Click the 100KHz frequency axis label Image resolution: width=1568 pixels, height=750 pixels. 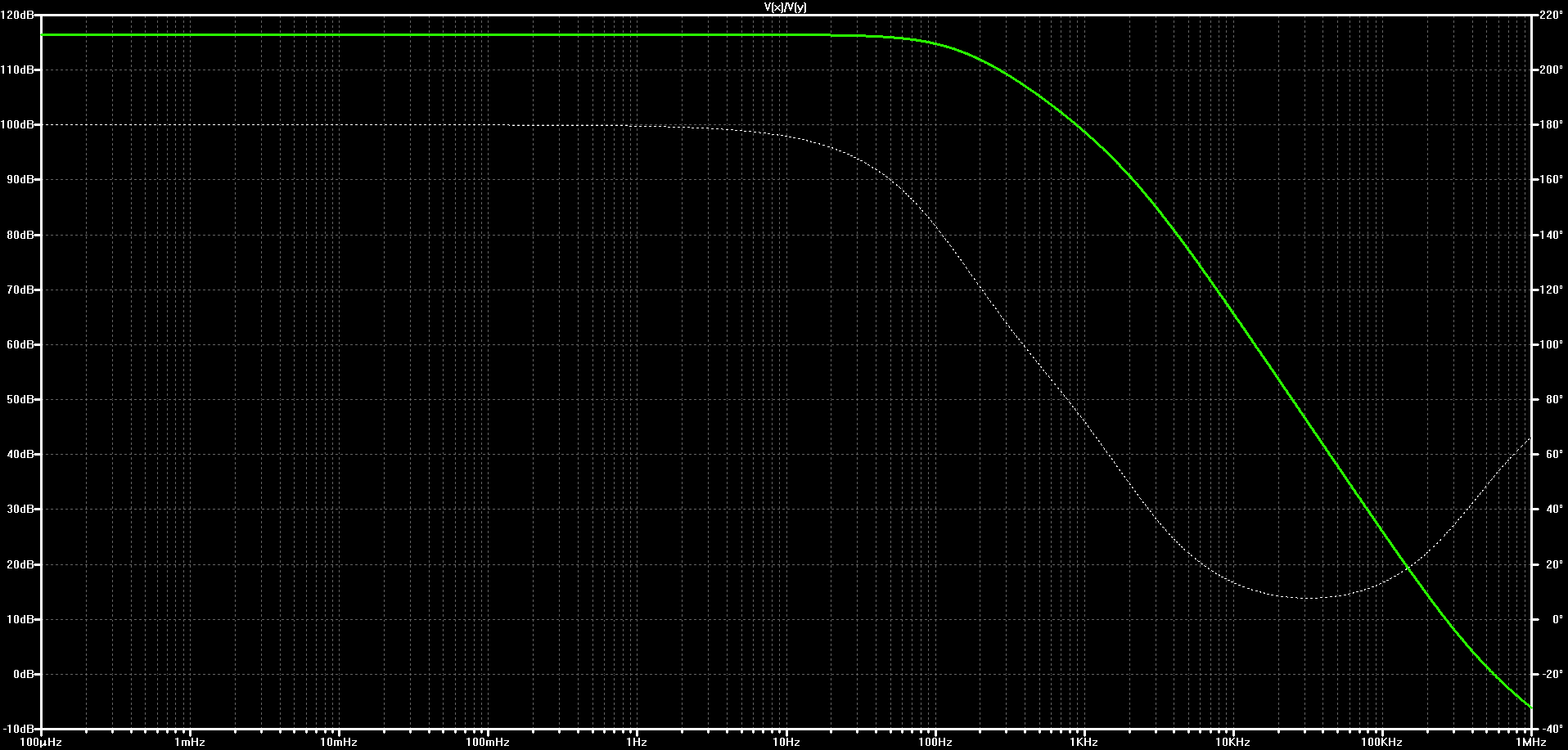(1381, 743)
